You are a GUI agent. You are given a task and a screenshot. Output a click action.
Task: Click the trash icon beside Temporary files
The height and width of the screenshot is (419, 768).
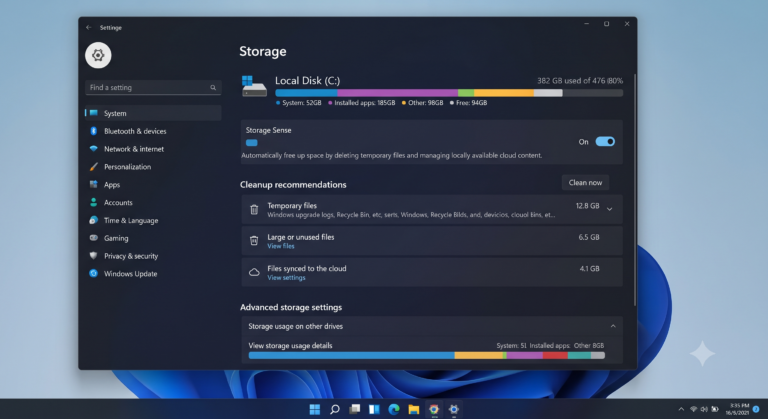[x=254, y=210]
